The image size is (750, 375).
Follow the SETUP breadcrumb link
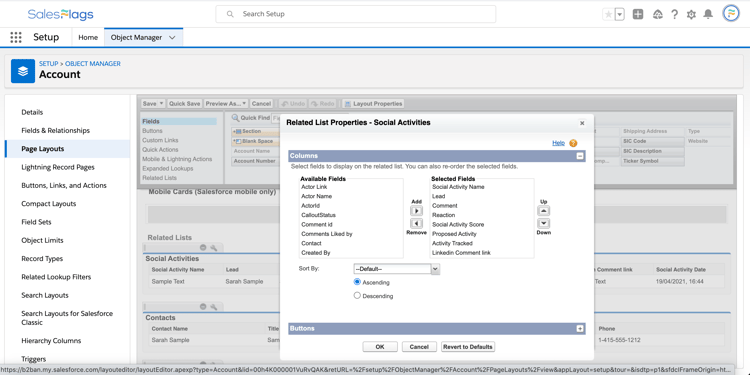[x=48, y=64]
